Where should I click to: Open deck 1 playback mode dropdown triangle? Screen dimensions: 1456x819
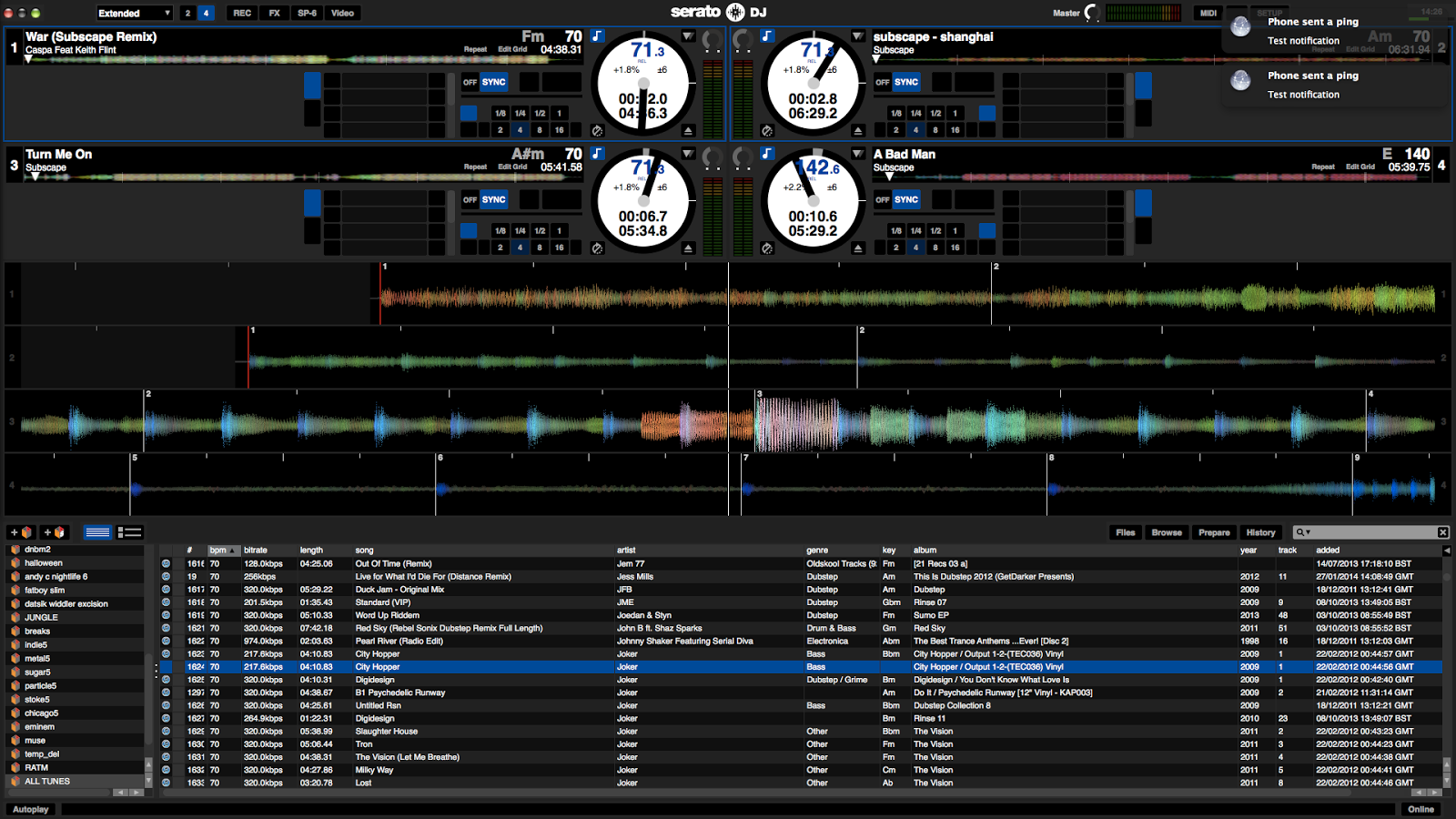pos(688,36)
